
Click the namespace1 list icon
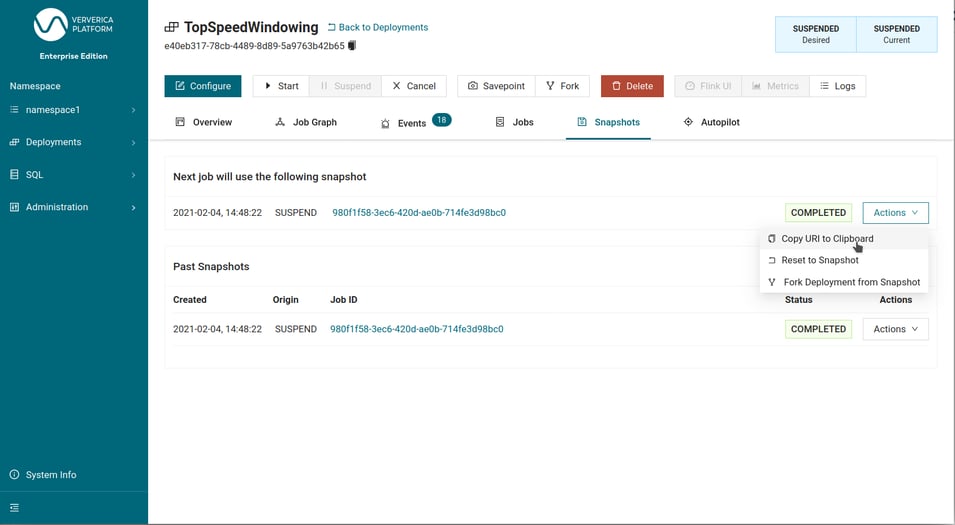14,110
